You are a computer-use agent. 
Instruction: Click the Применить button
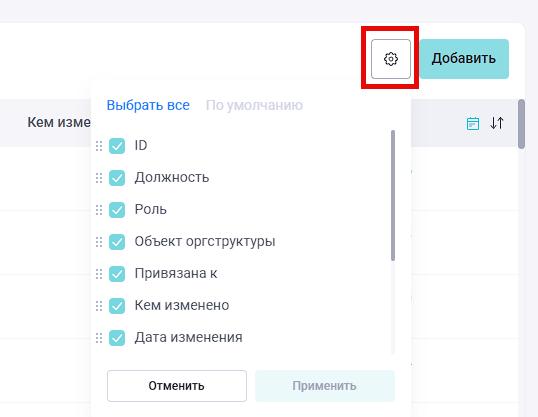pos(325,386)
